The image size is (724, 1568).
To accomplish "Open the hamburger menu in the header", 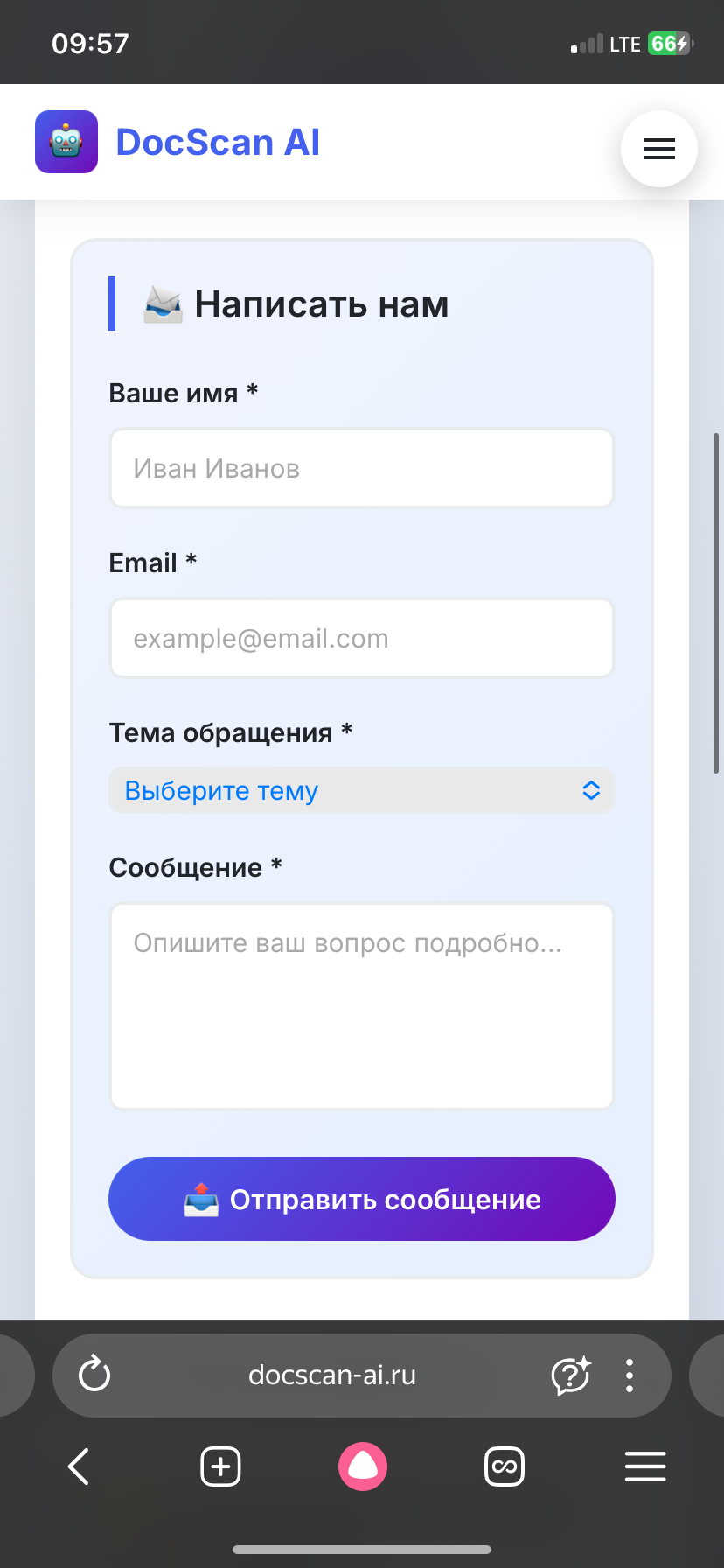I will click(658, 149).
